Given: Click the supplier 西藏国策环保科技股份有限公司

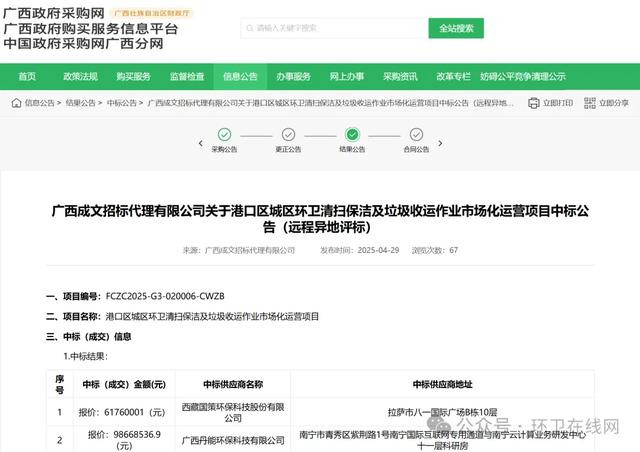Looking at the screenshot, I should tap(233, 412).
